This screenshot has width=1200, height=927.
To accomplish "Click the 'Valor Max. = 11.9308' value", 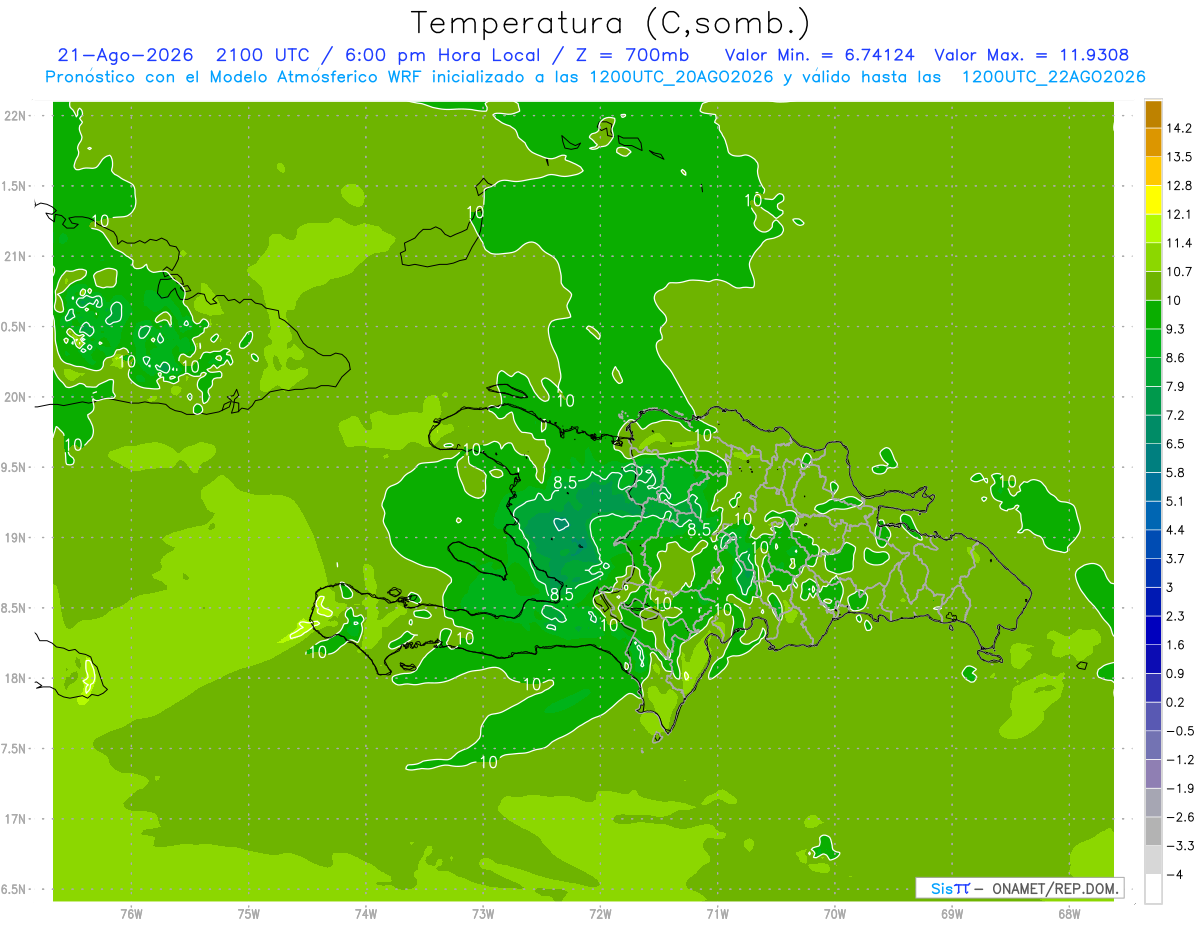I will click(x=1031, y=55).
